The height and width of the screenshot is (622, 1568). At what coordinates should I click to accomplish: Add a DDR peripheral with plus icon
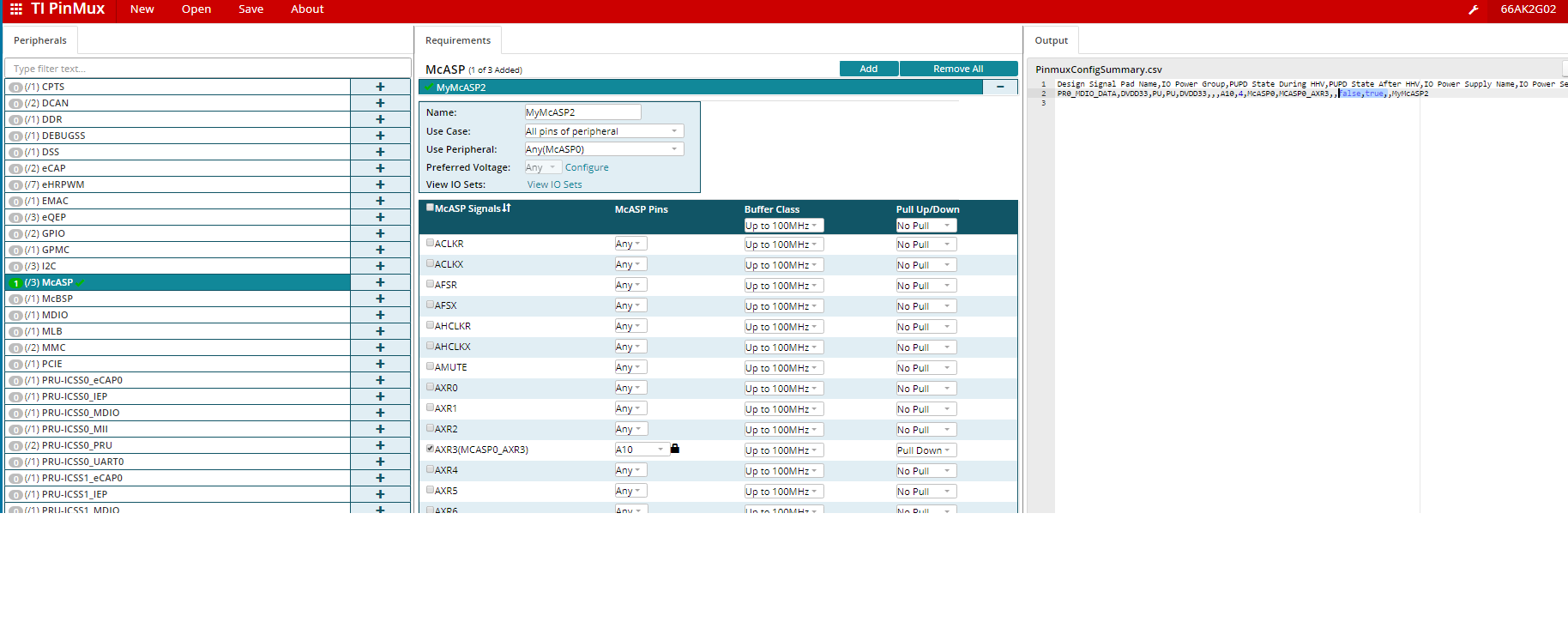point(380,119)
